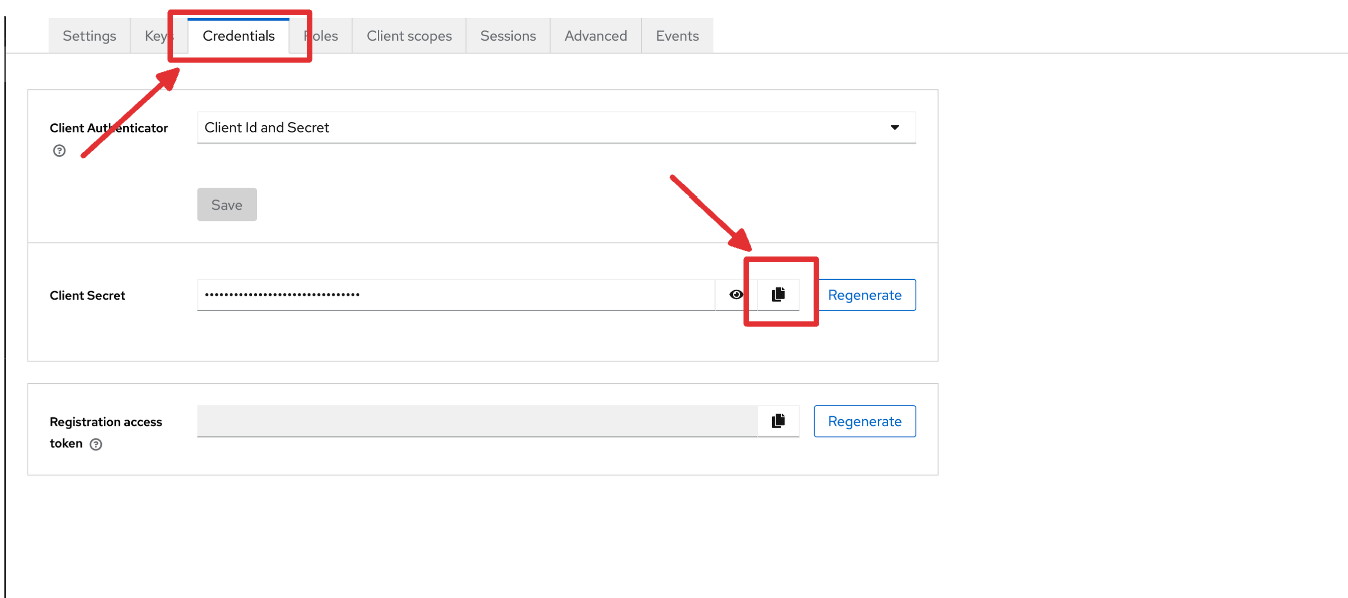Click help icon under Client Authenticator

[59, 151]
